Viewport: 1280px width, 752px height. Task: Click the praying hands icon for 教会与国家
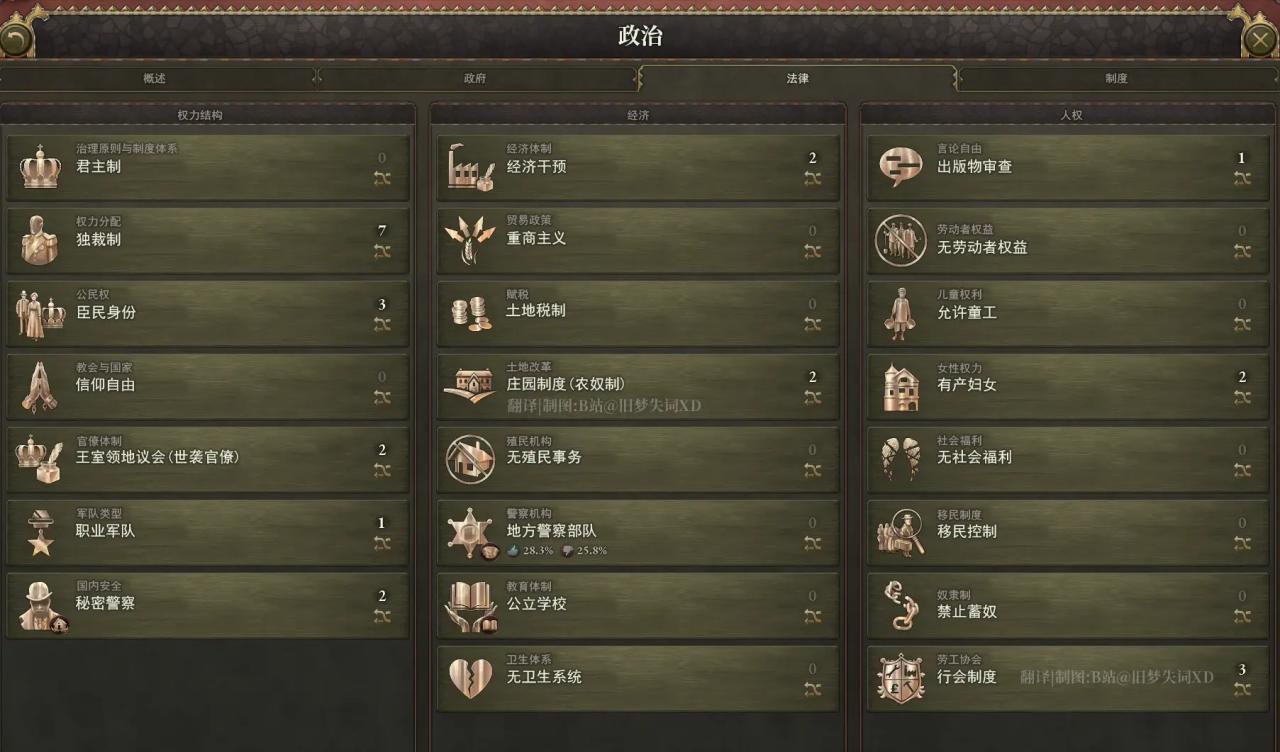pyautogui.click(x=40, y=385)
